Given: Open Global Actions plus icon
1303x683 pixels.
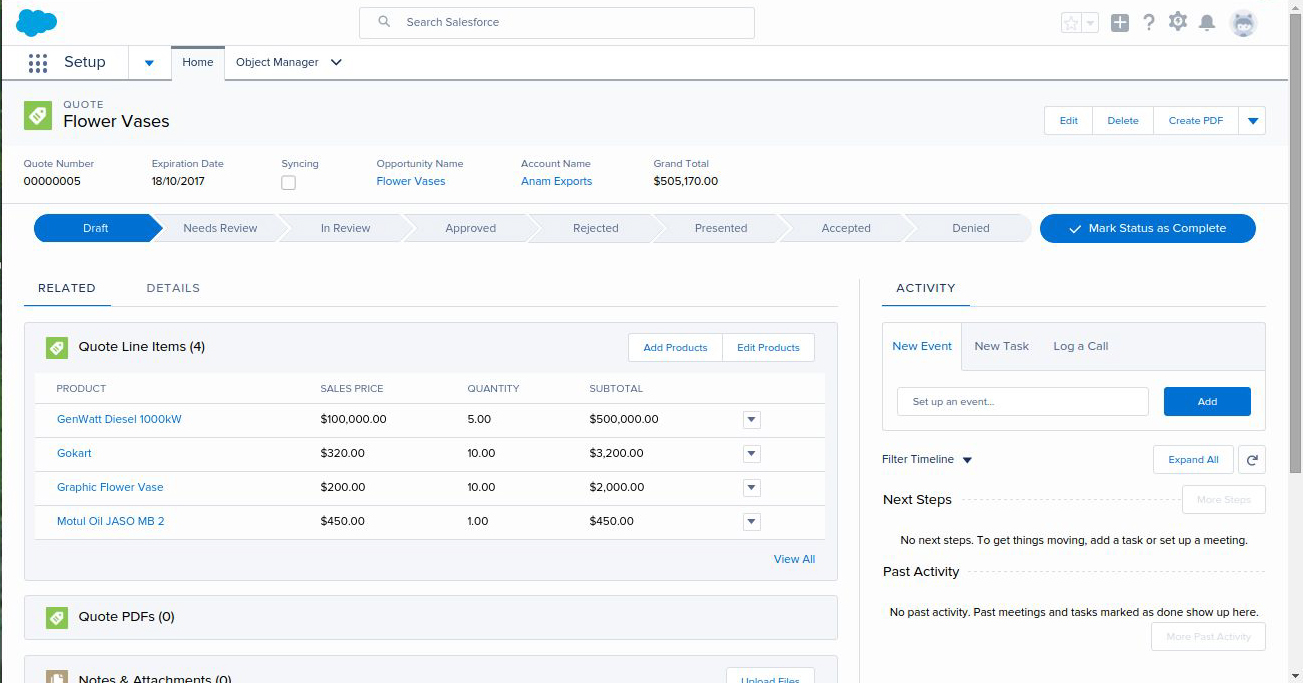Looking at the screenshot, I should 1120,22.
